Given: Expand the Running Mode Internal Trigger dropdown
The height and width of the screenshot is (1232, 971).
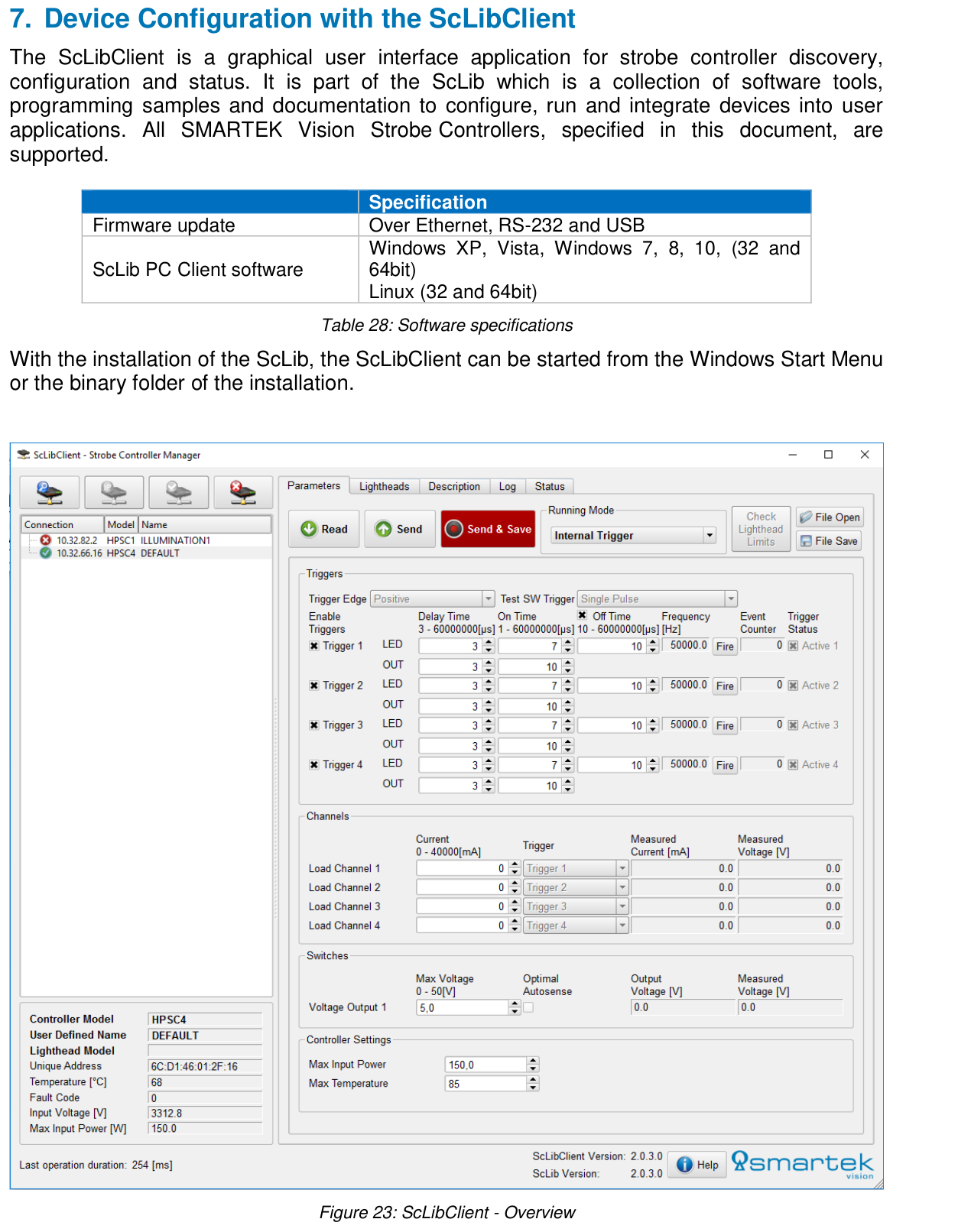Looking at the screenshot, I should click(634, 536).
